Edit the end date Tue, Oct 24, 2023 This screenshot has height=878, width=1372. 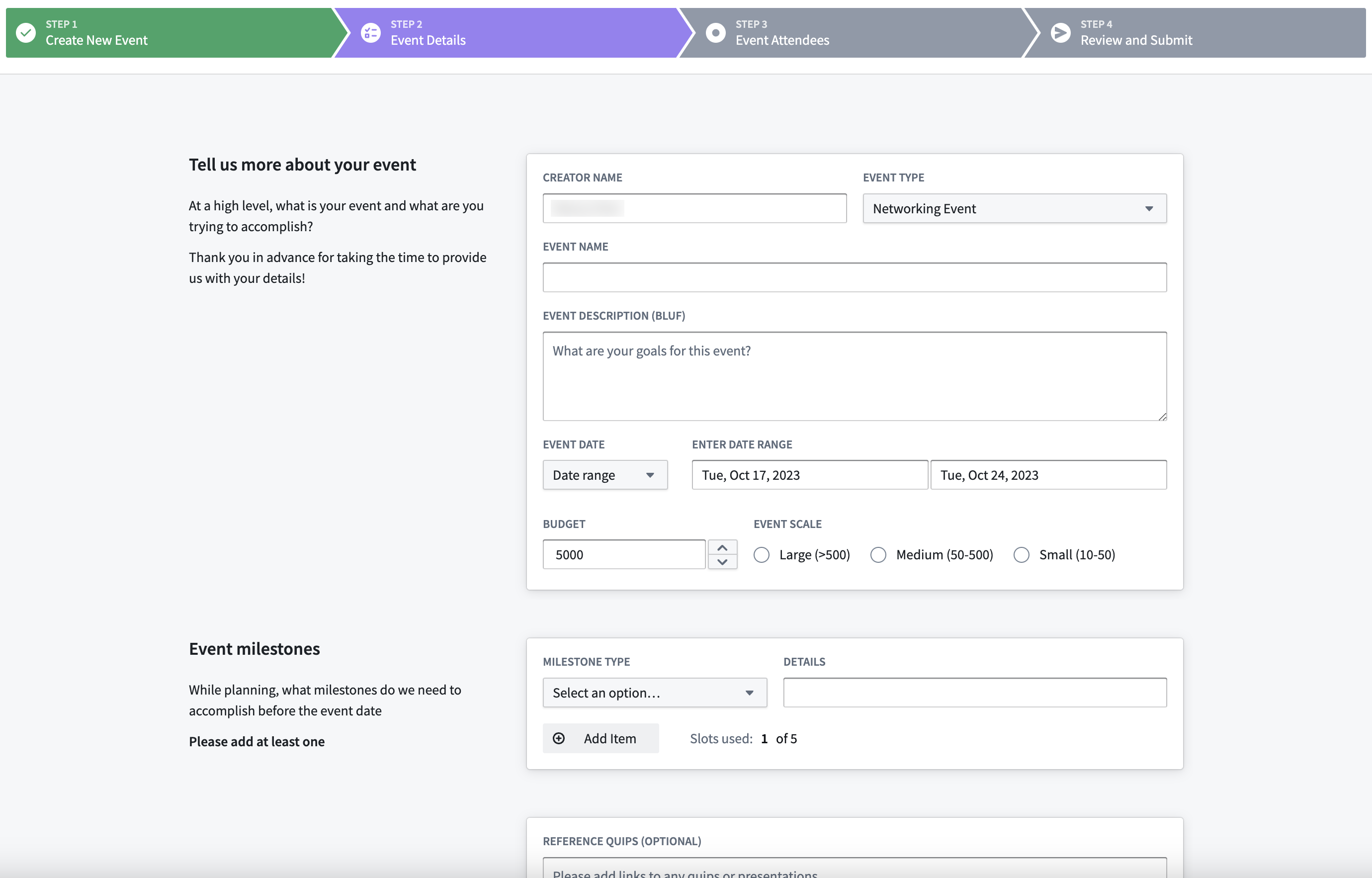(x=1048, y=475)
